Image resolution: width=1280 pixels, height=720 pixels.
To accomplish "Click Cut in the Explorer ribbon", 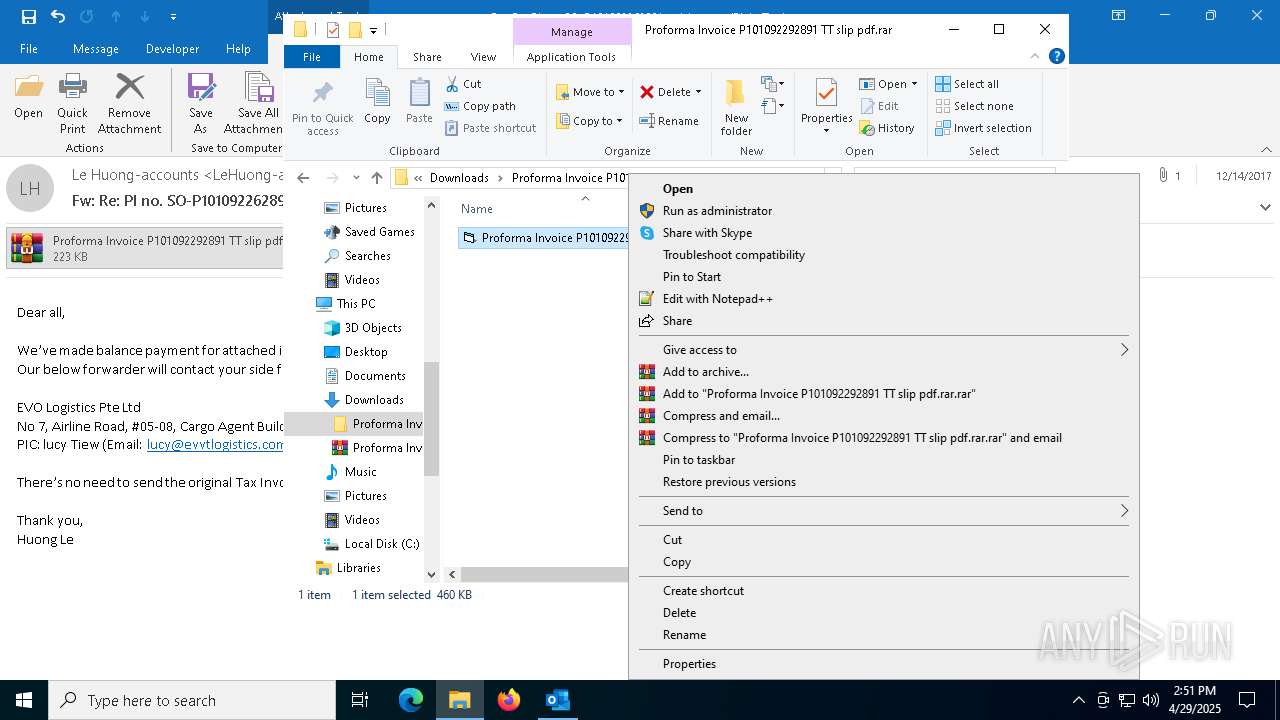I will tap(463, 84).
